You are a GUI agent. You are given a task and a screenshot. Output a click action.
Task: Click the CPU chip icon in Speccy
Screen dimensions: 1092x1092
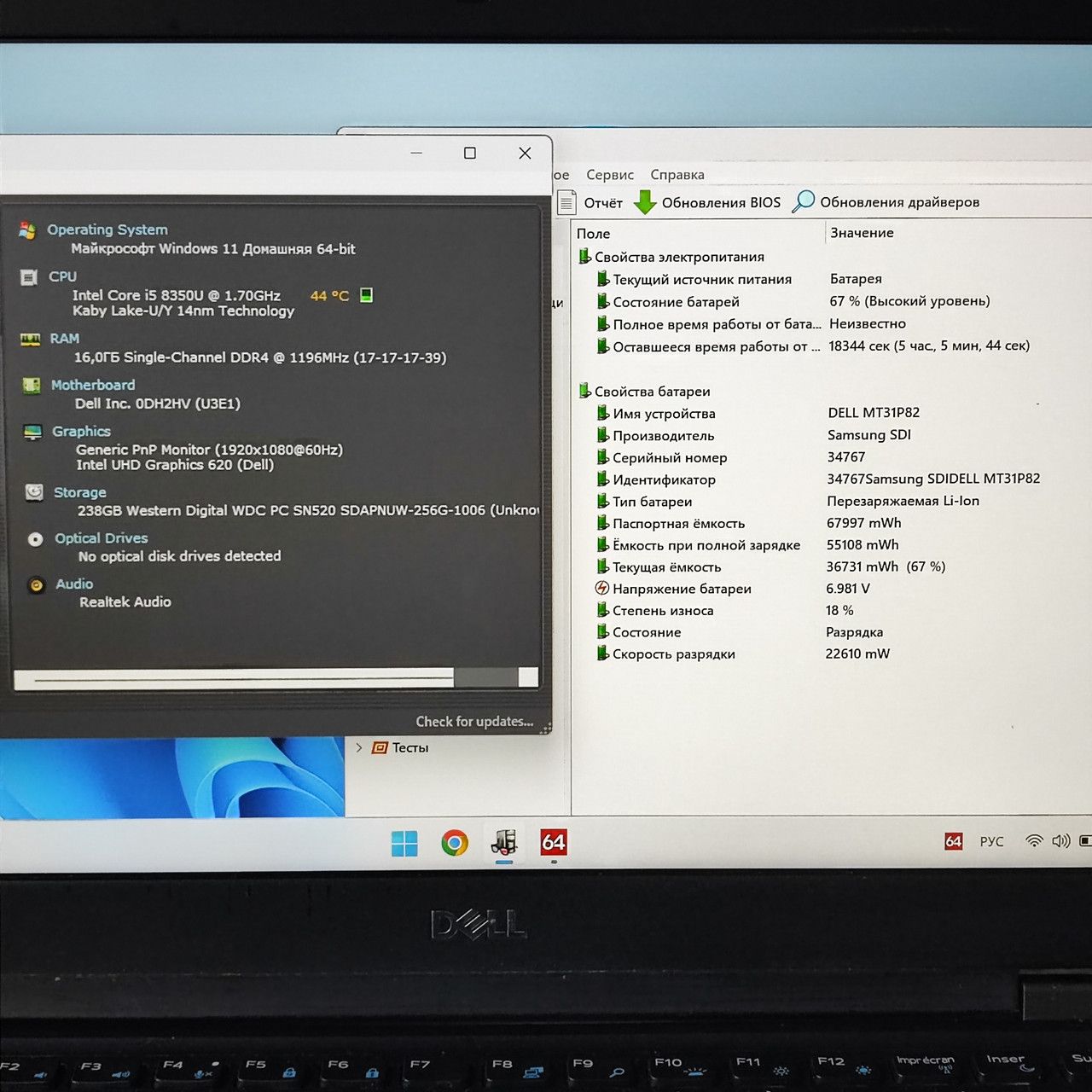click(x=29, y=277)
